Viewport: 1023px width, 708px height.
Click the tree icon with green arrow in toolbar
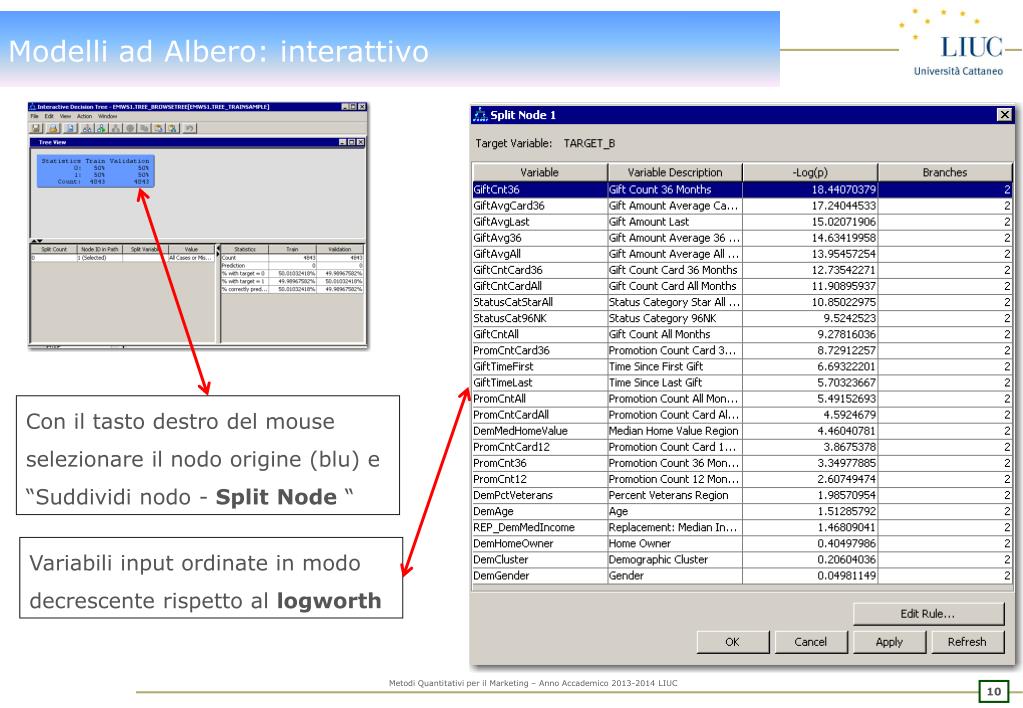click(102, 128)
